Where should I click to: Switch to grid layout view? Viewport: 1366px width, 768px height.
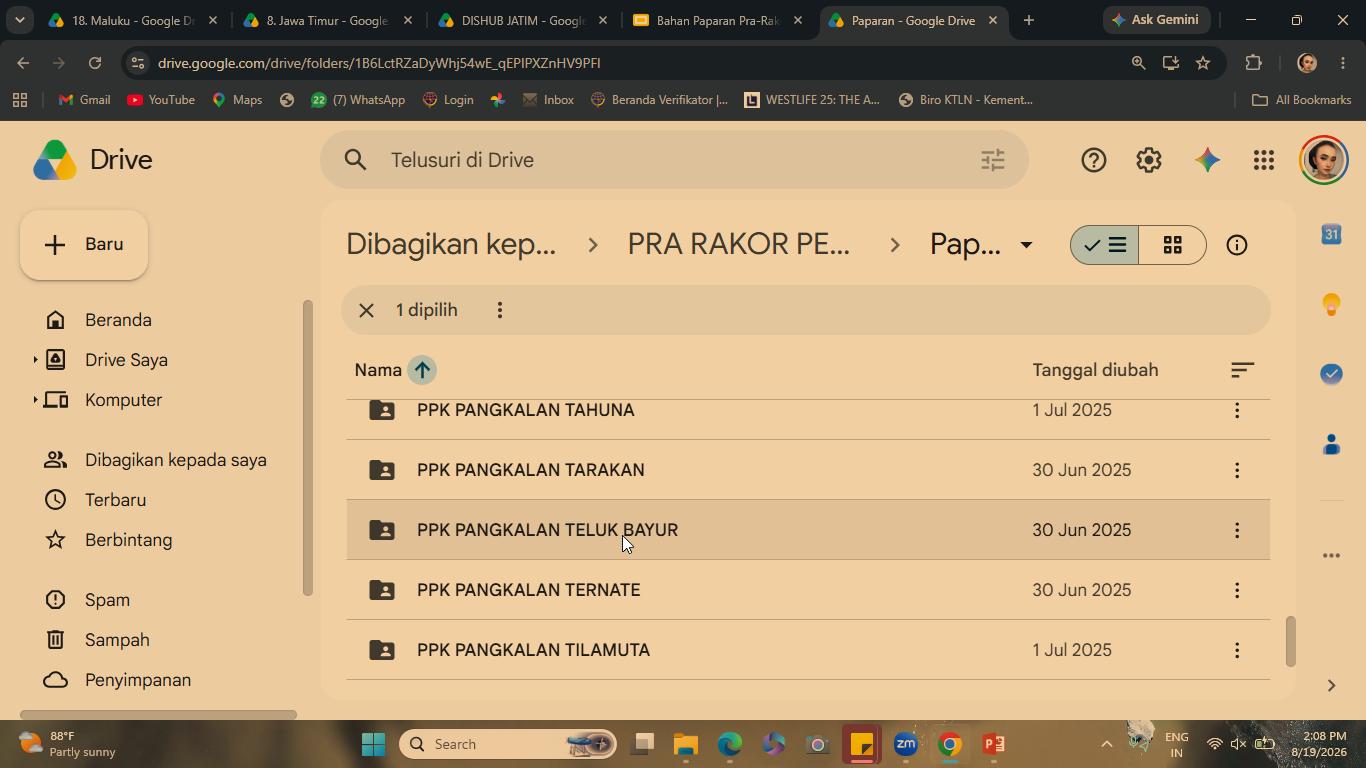coord(1173,245)
